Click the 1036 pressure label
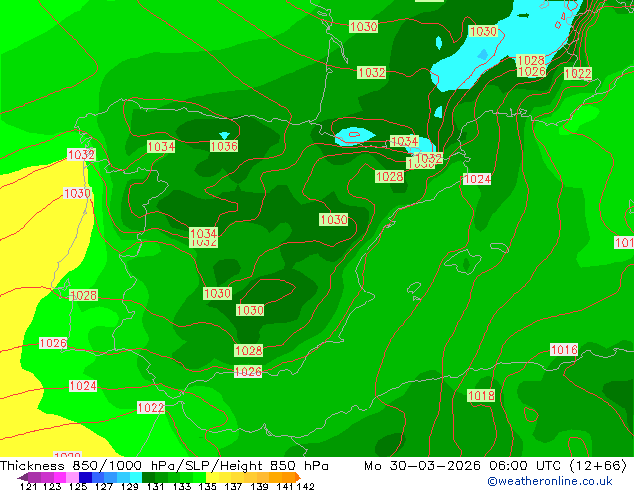This screenshot has height=490, width=634. [x=224, y=146]
